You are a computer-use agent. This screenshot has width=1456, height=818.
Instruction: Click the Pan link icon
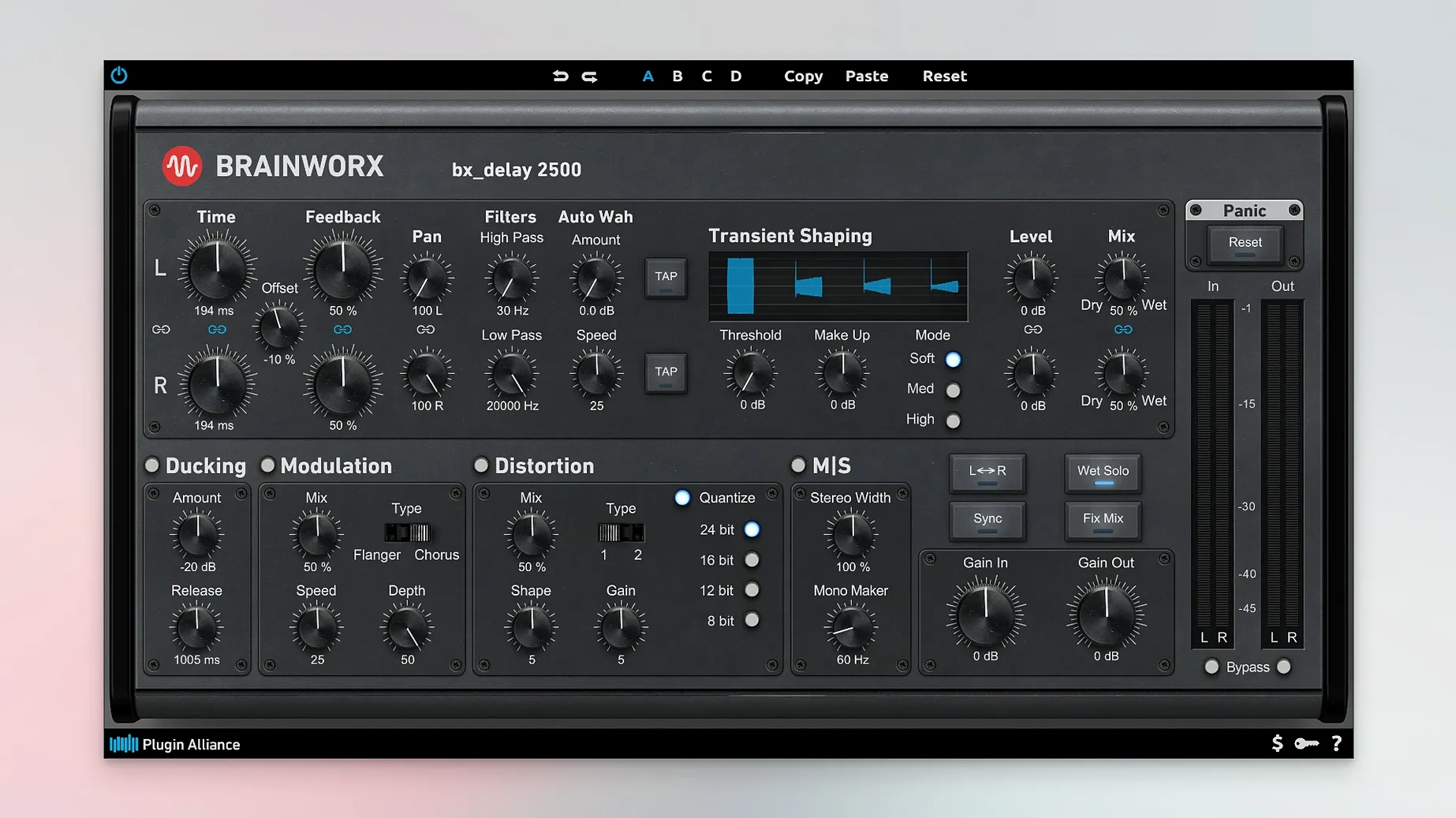426,330
